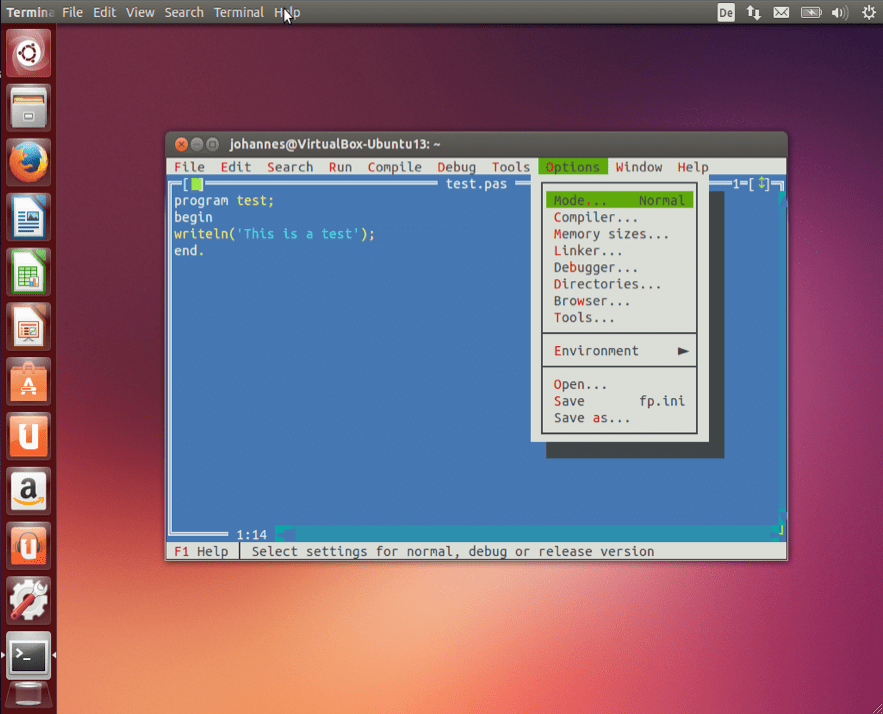
Task: Click the 'end.' code line
Action: (189, 251)
